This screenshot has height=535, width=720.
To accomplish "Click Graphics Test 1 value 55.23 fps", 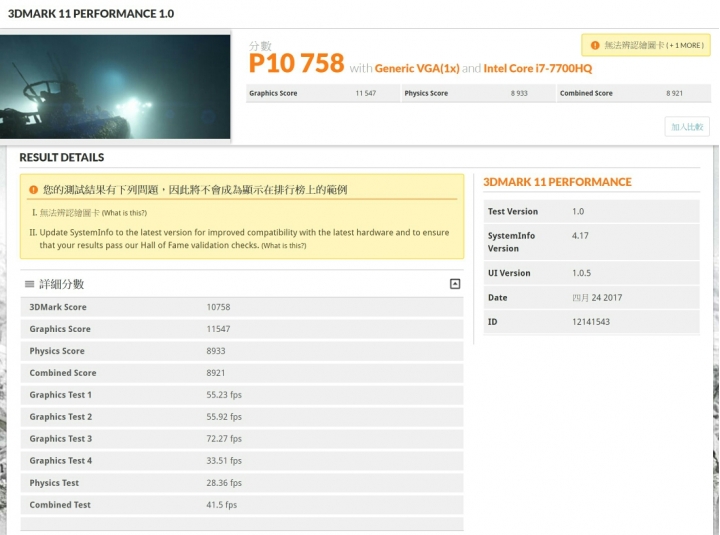I will click(224, 395).
